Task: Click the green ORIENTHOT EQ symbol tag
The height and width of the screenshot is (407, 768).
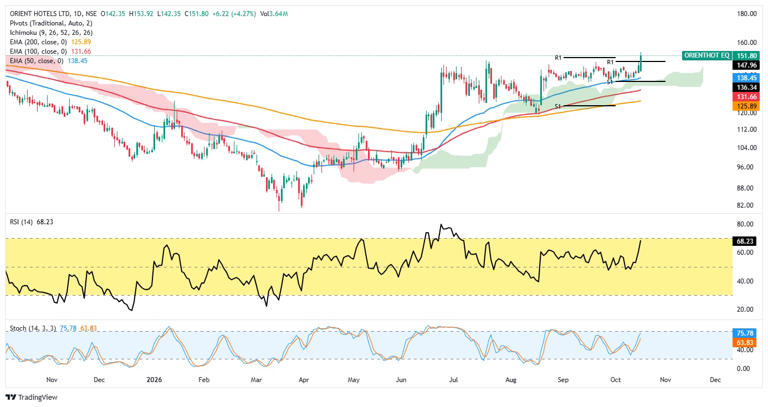Action: pyautogui.click(x=706, y=56)
